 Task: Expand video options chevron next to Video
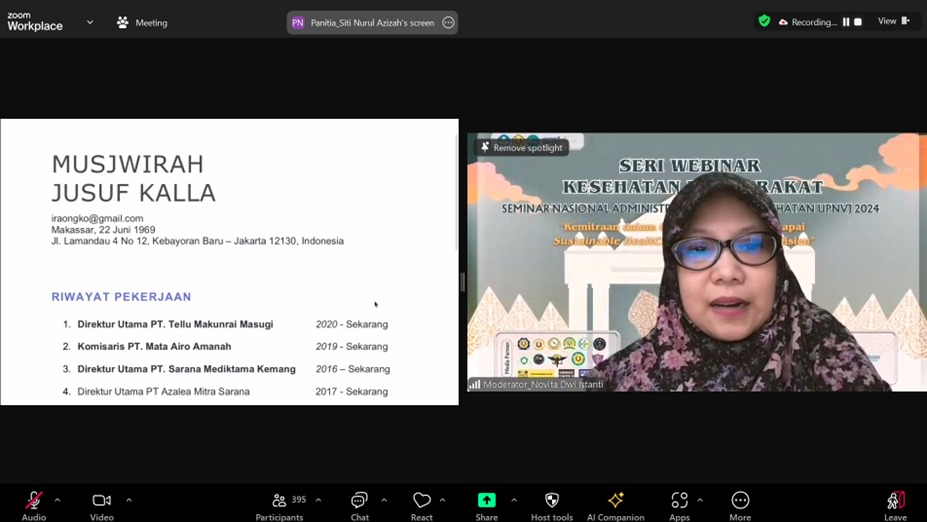(x=129, y=500)
